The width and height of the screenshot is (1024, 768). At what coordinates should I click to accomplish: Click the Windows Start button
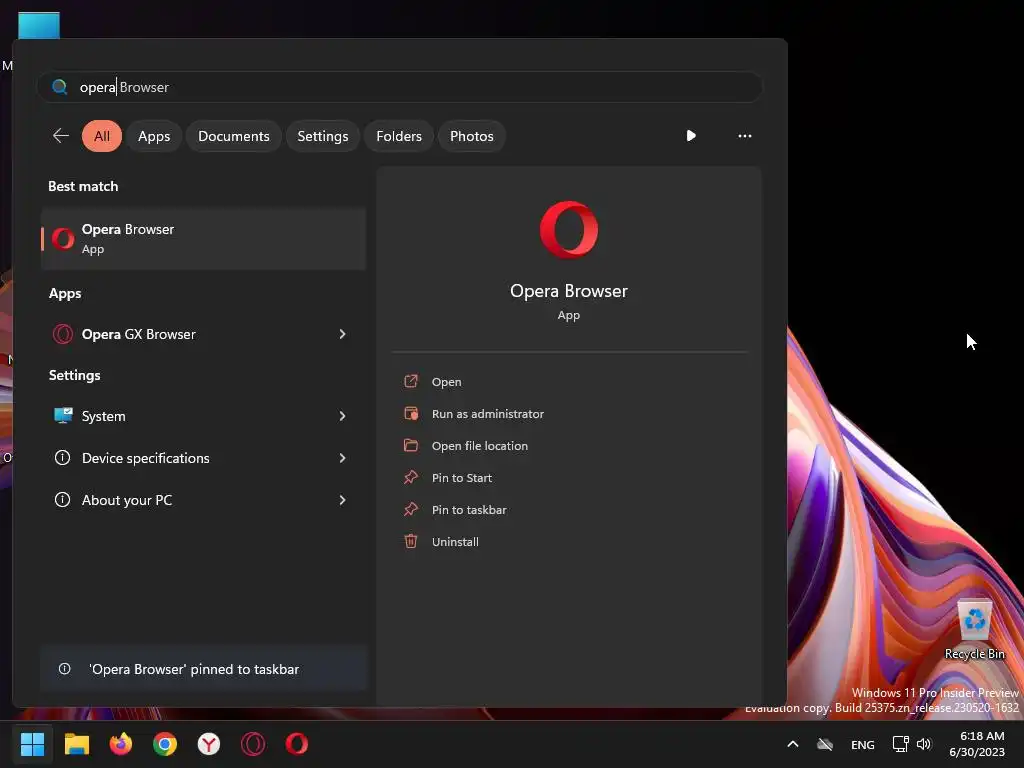coord(32,744)
